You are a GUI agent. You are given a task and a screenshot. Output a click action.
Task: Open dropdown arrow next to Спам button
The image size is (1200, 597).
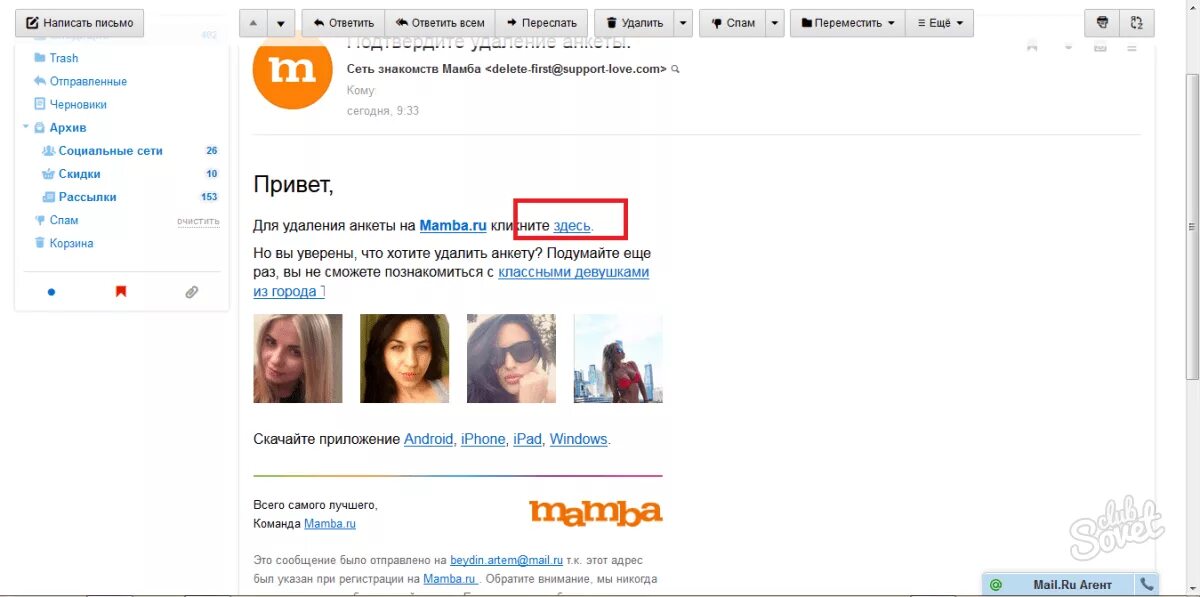(775, 22)
